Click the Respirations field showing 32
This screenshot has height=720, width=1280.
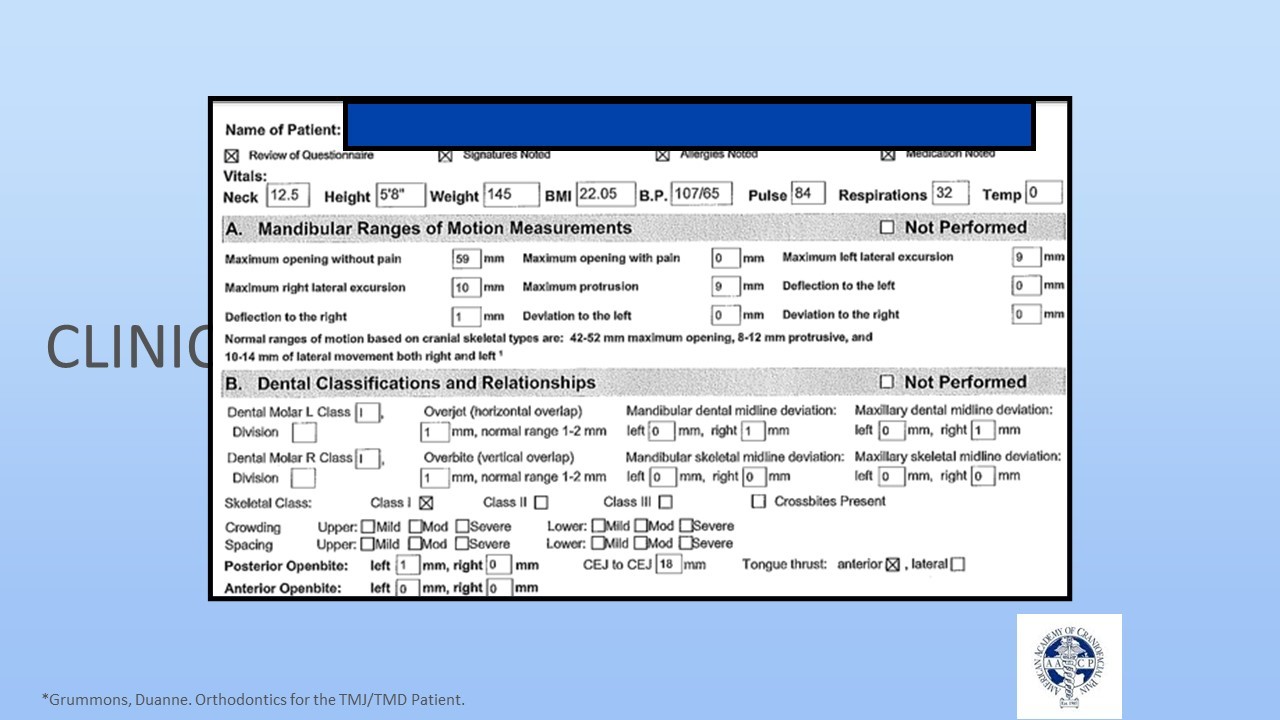coord(949,194)
